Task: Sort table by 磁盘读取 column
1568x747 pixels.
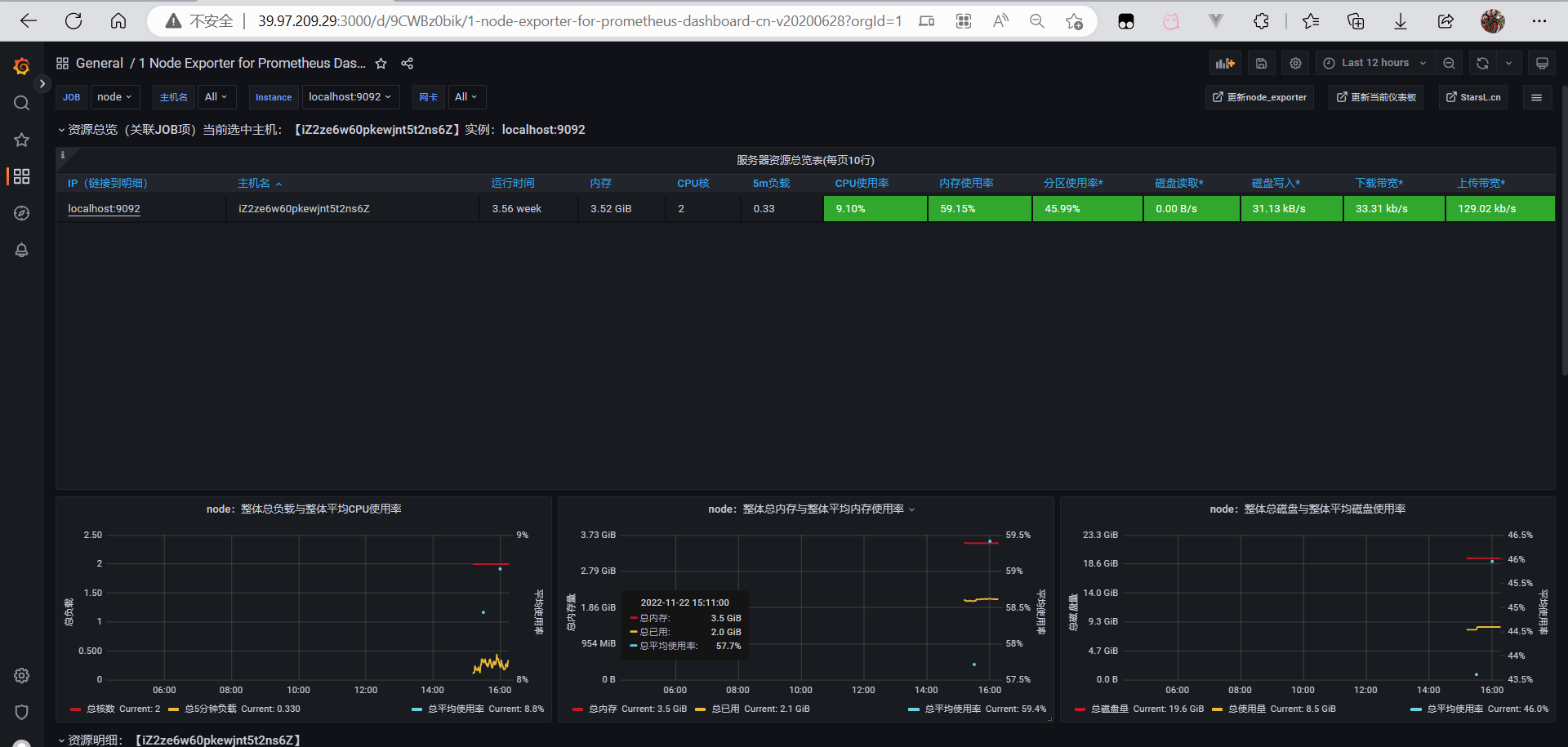Action: (1179, 184)
